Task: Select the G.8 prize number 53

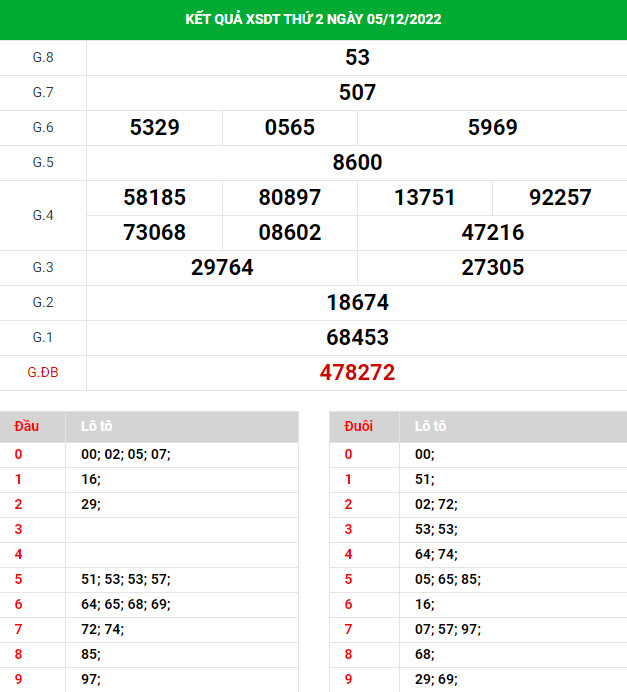Action: [357, 57]
